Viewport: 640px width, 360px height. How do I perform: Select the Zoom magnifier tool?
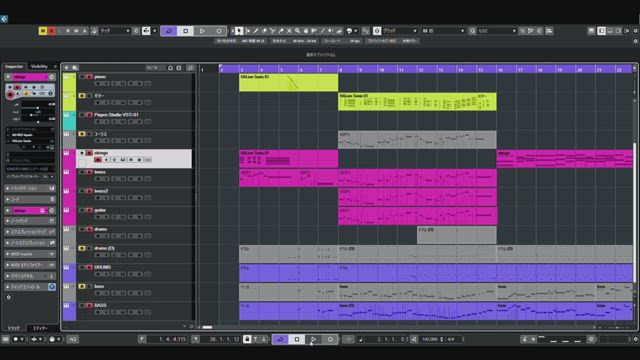[x=298, y=31]
